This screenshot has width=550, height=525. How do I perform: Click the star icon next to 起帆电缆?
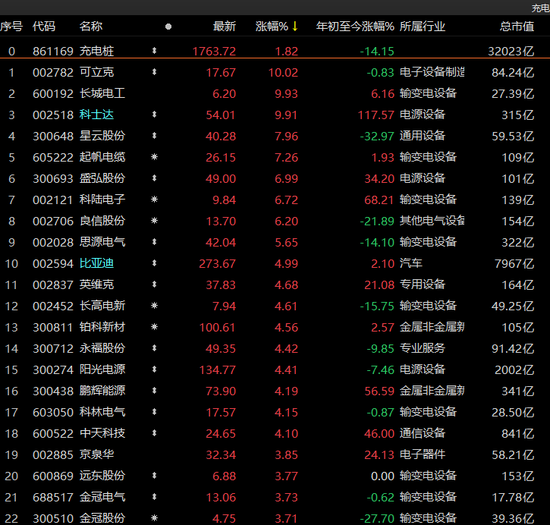(154, 157)
